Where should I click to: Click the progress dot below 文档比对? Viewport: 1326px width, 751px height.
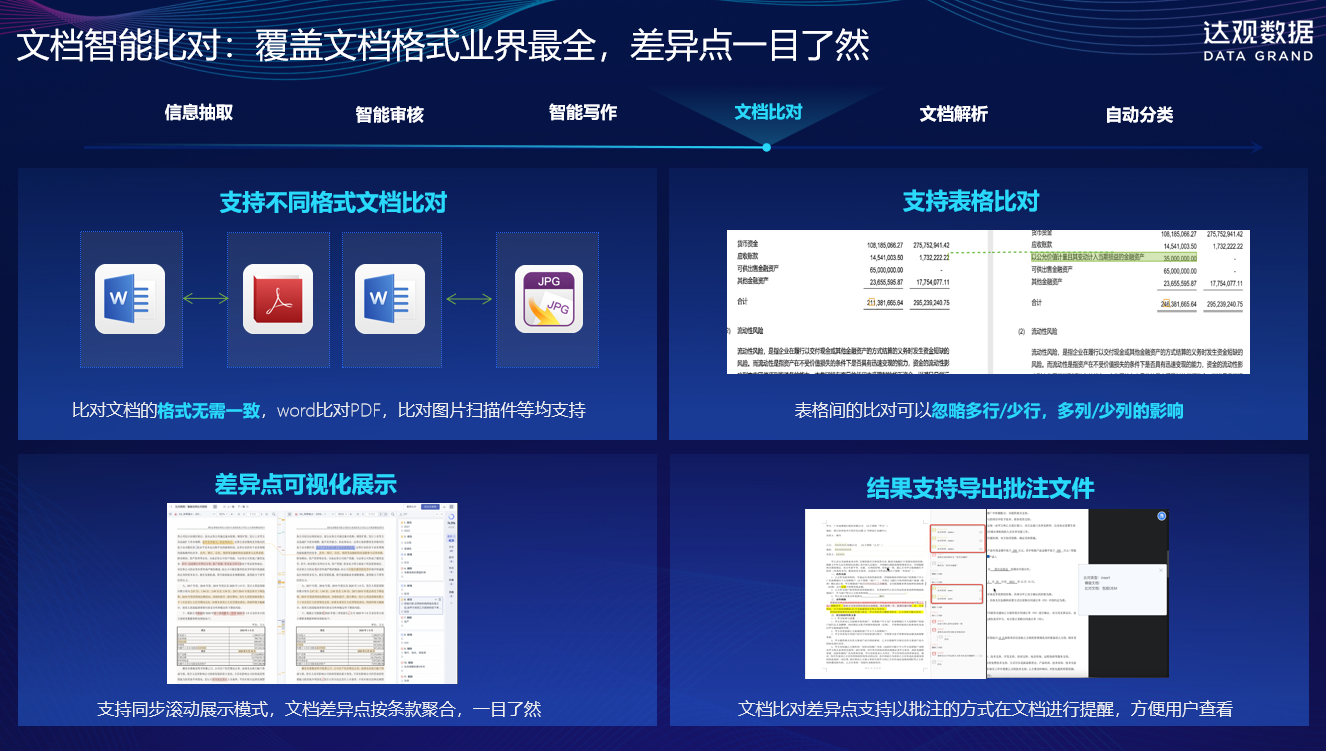click(x=766, y=147)
